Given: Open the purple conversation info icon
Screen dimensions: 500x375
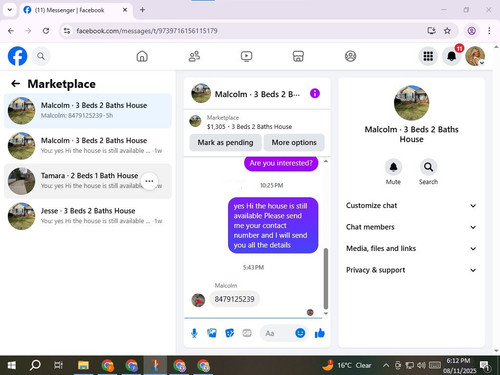Looking at the screenshot, I should (315, 93).
